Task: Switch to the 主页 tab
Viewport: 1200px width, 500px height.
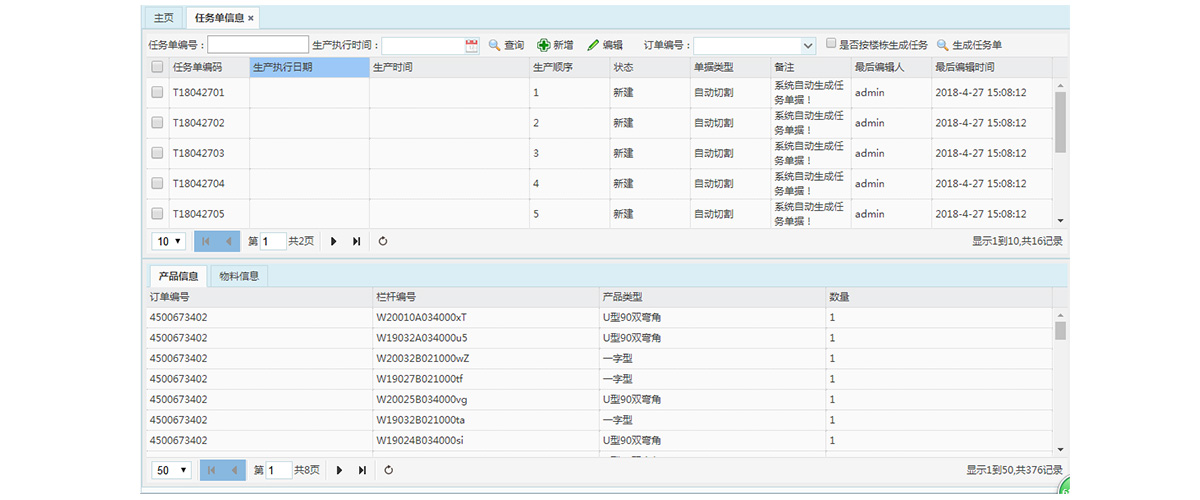Action: 162,17
